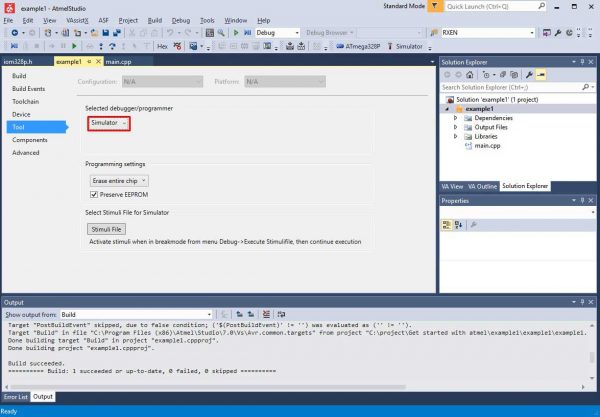This screenshot has height=417, width=600.
Task: Open the ASF menu
Action: (103, 20)
